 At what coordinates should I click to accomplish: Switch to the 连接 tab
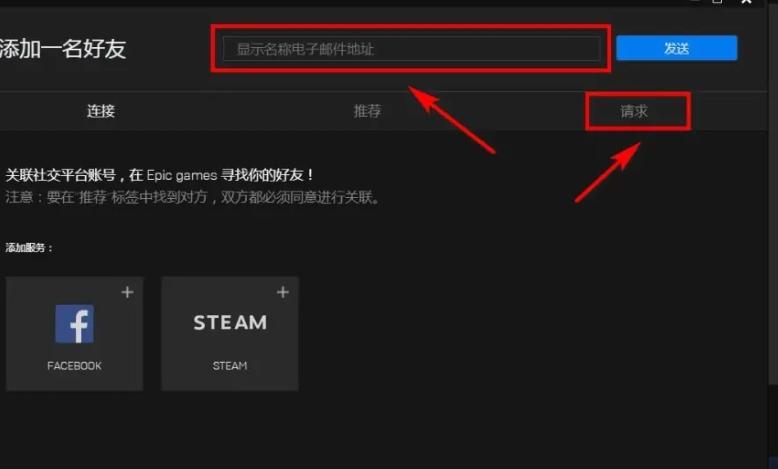(101, 111)
